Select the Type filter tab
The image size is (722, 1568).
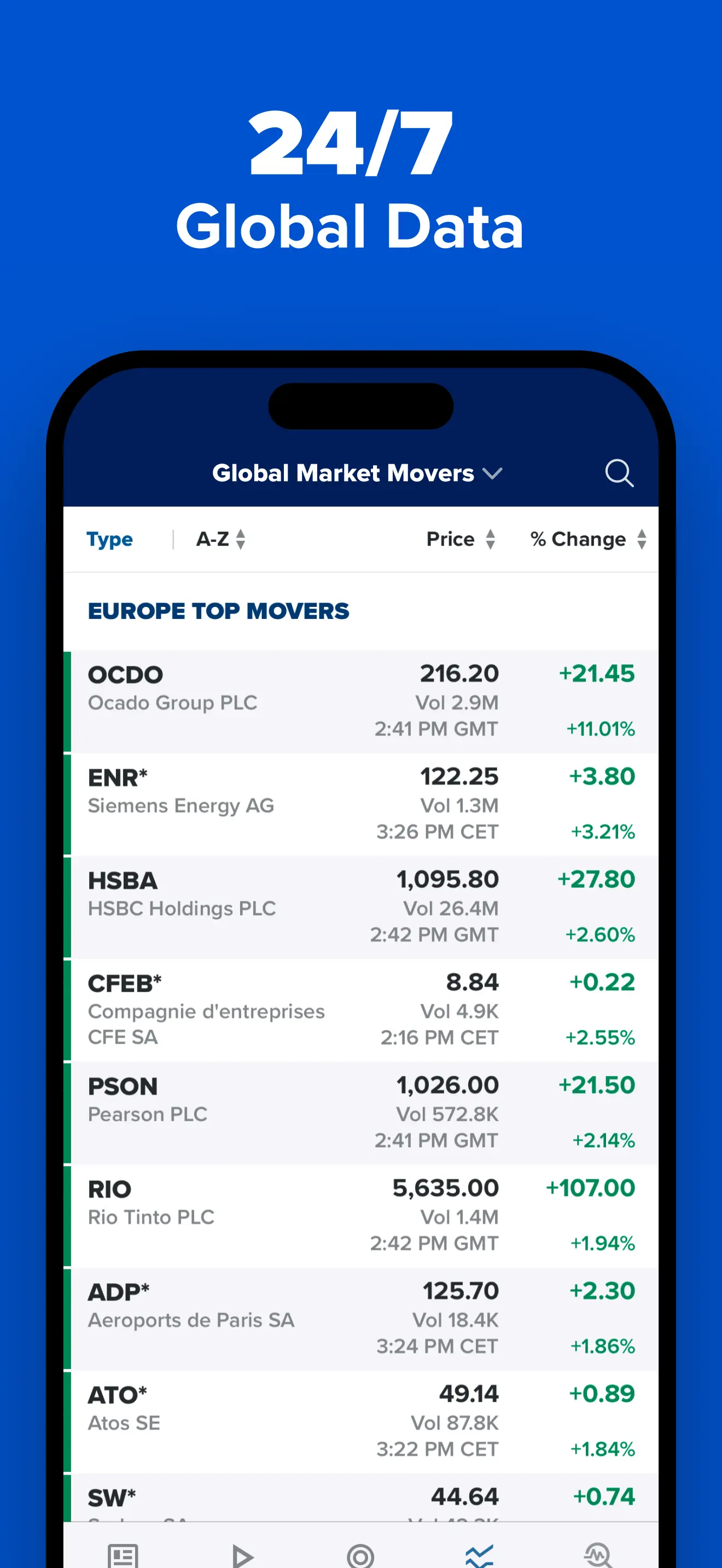(x=109, y=539)
